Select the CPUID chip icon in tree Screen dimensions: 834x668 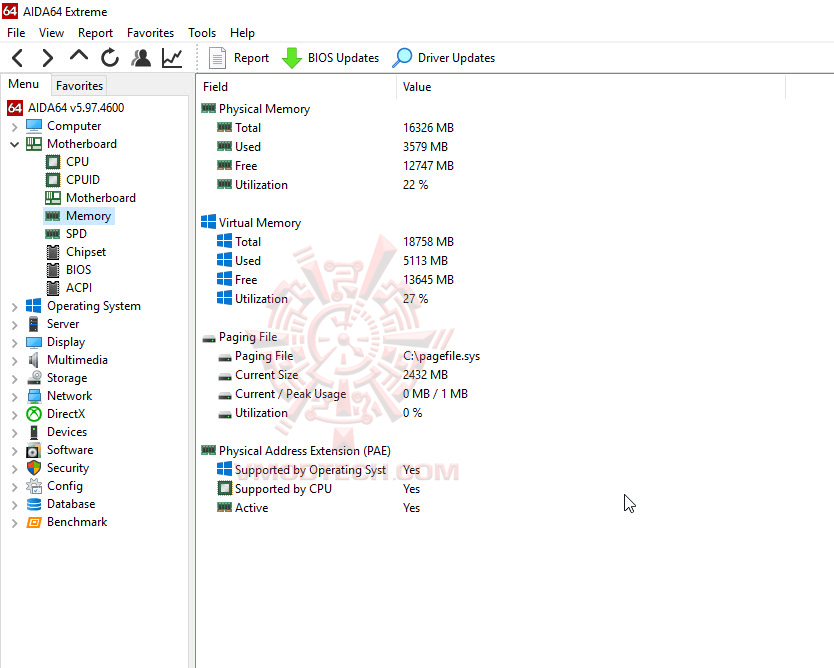point(53,180)
